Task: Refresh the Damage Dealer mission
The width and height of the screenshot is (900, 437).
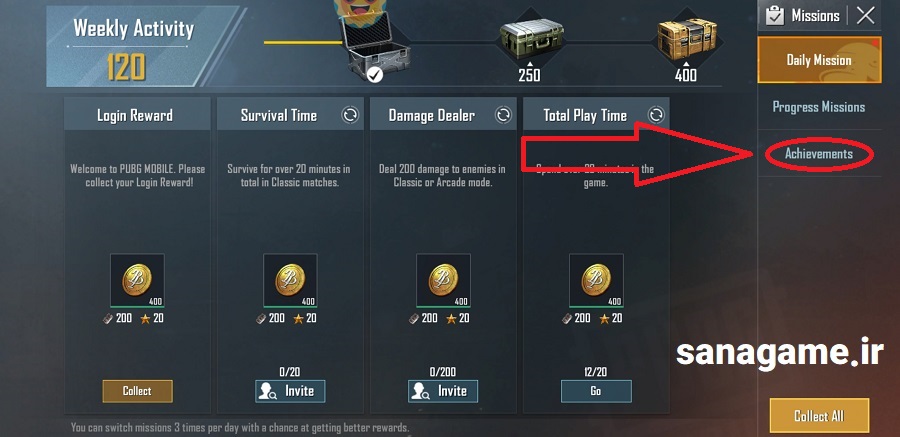Action: point(503,115)
